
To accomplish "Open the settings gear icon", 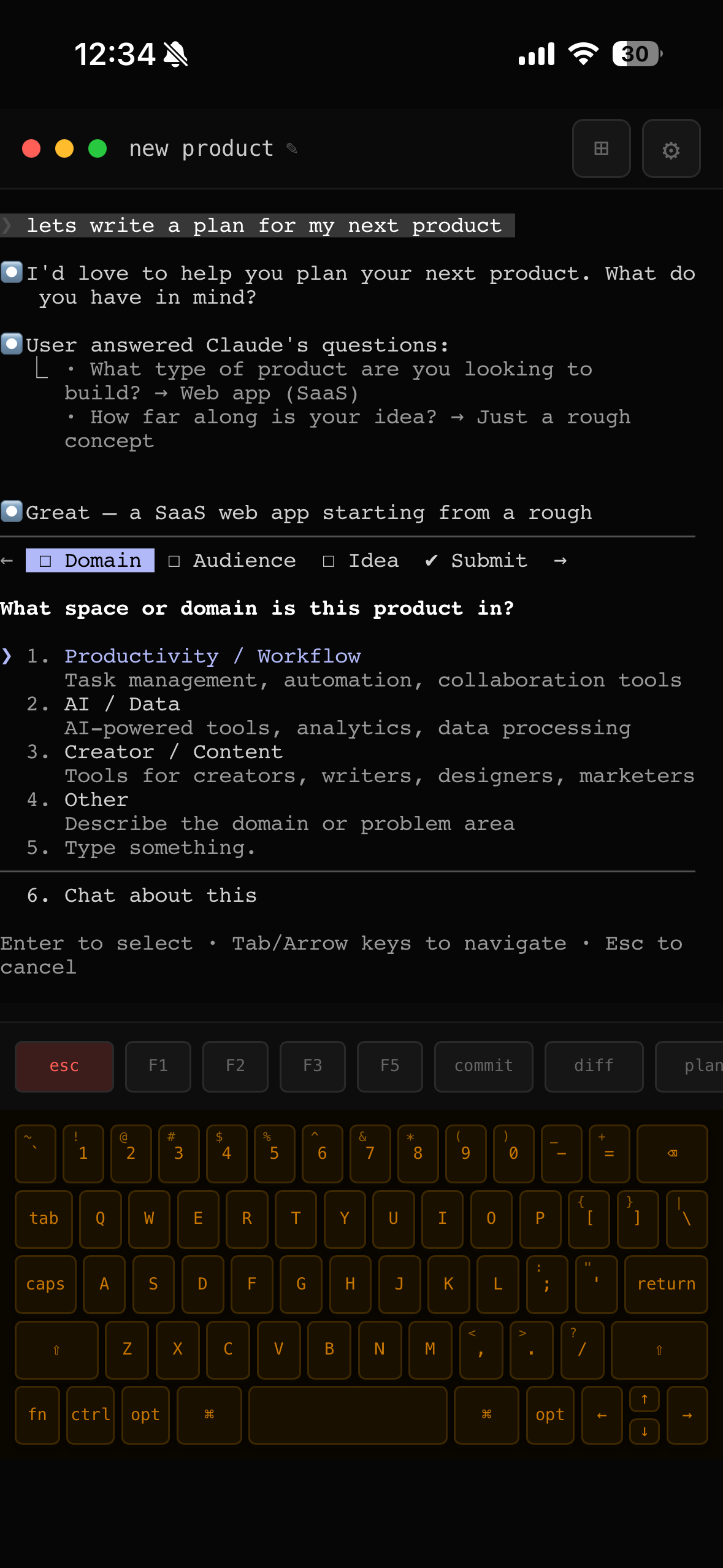I will 671,149.
